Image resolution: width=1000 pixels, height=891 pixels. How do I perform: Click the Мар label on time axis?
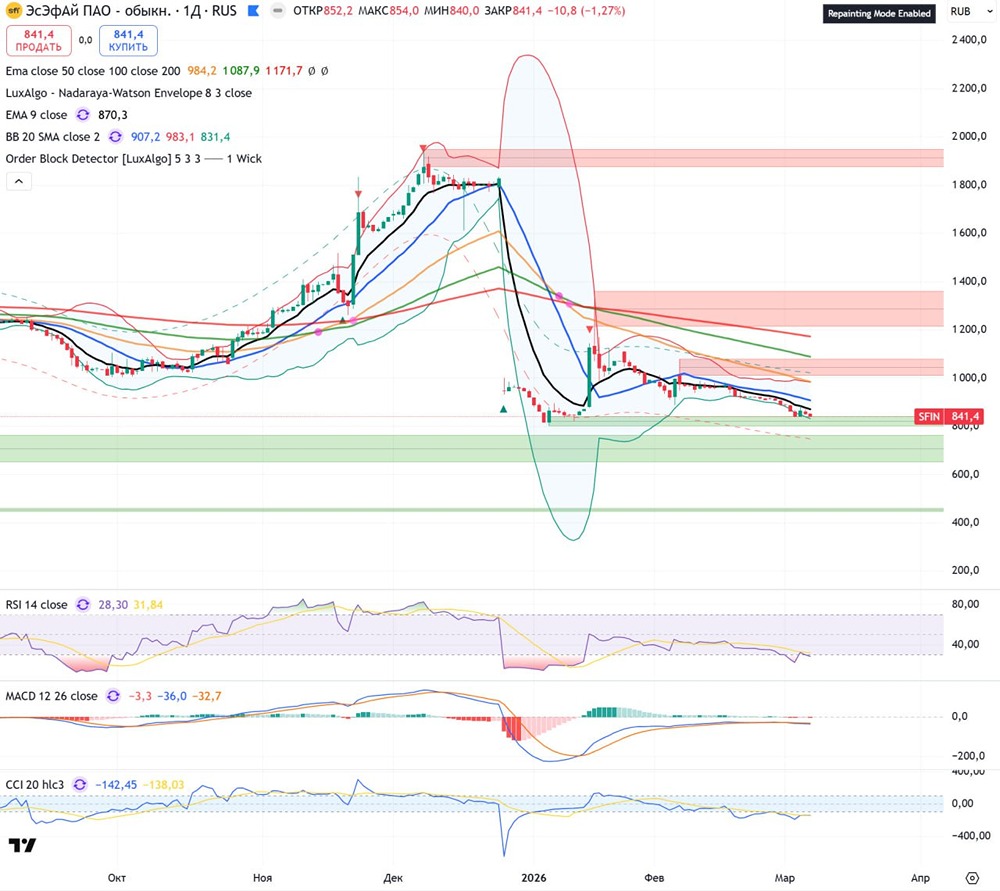(x=784, y=878)
